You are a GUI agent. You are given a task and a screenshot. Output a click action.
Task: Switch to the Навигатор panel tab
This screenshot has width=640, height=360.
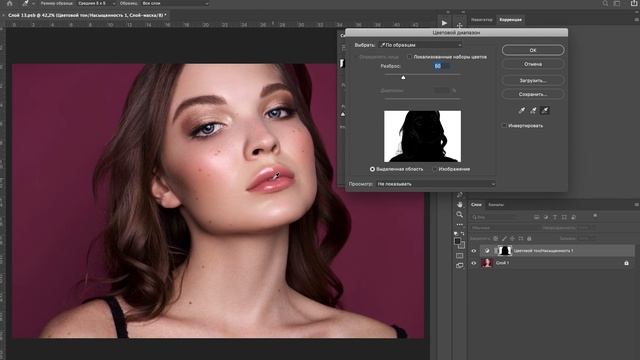482,20
